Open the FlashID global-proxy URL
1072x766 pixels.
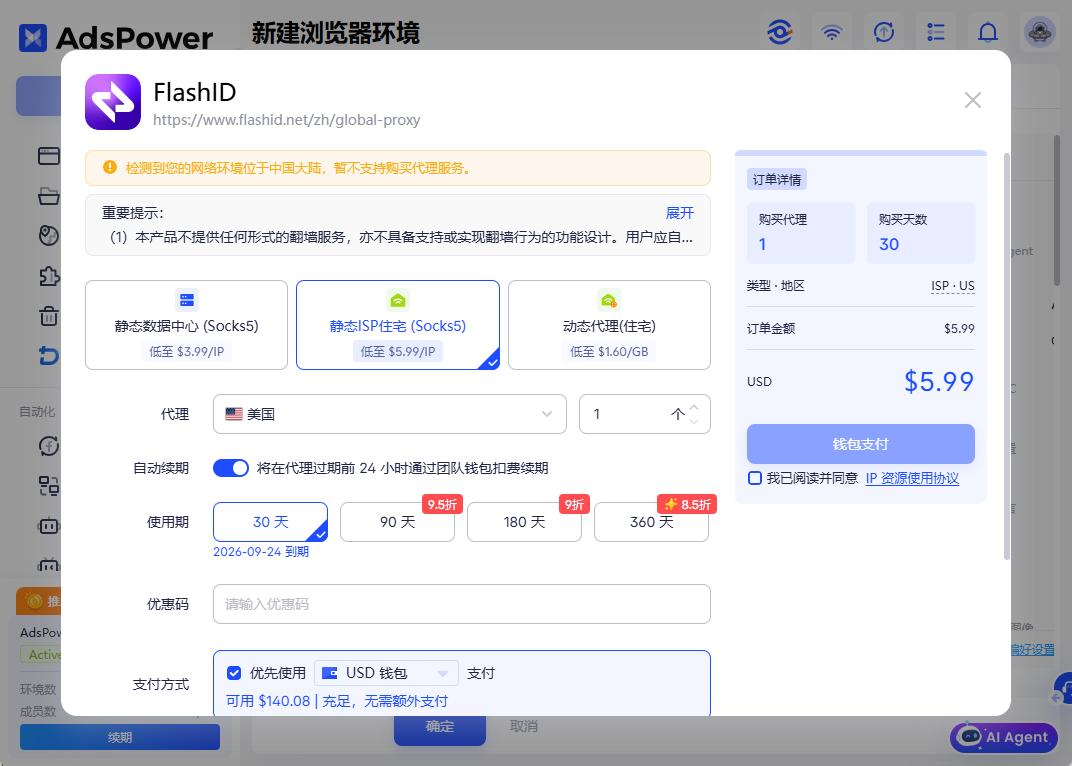click(x=286, y=120)
